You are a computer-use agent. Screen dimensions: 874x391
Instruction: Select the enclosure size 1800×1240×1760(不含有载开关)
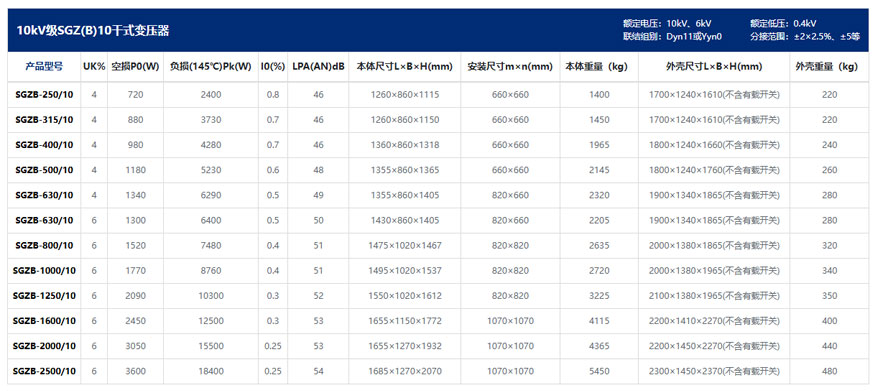click(714, 170)
